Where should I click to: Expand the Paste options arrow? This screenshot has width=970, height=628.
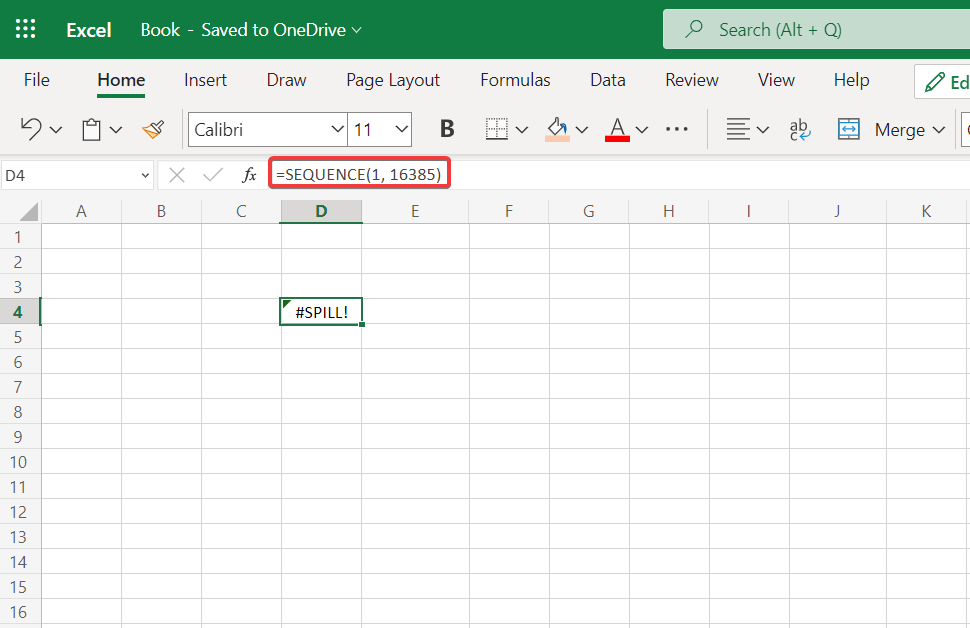116,130
